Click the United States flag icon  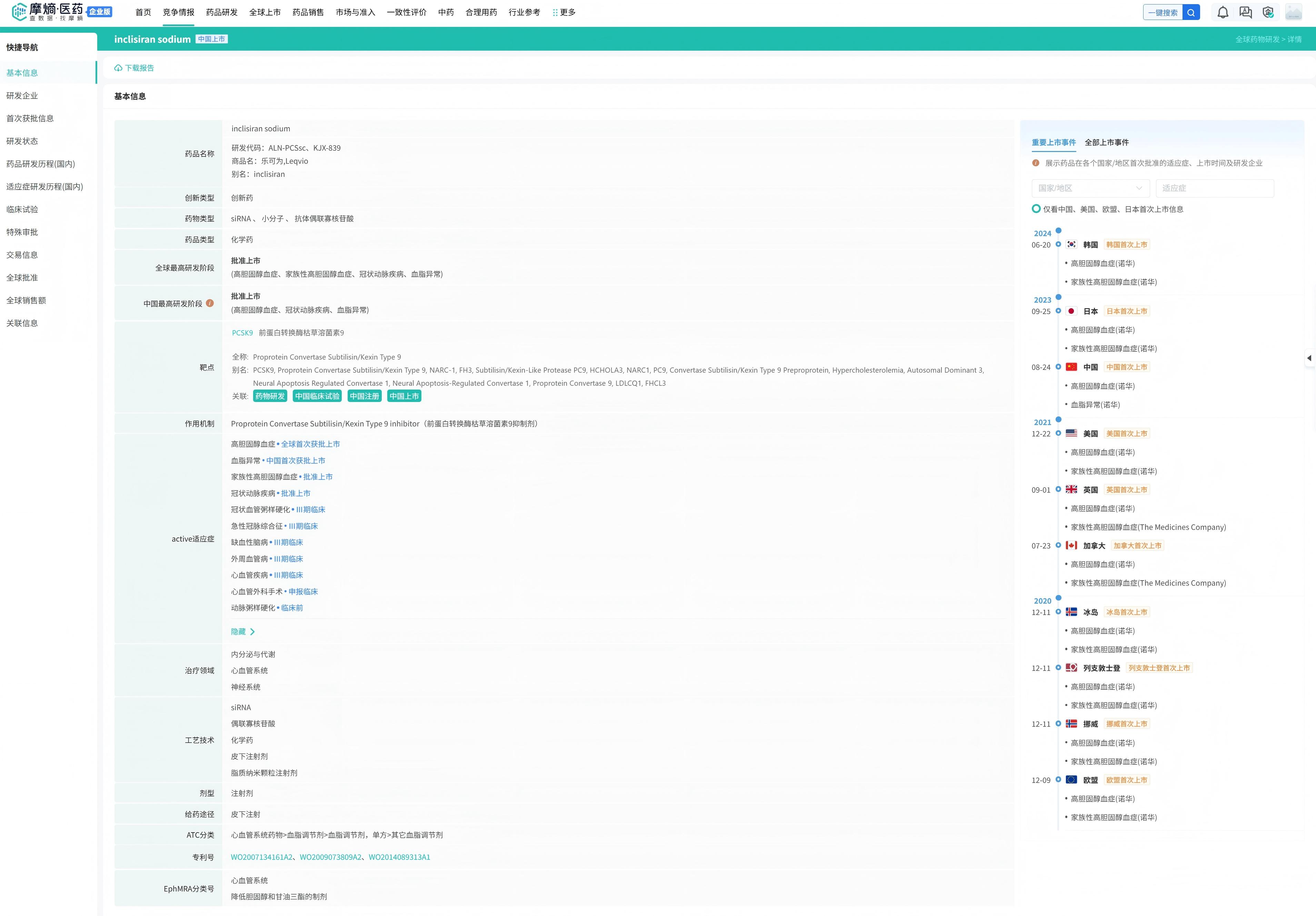1071,434
